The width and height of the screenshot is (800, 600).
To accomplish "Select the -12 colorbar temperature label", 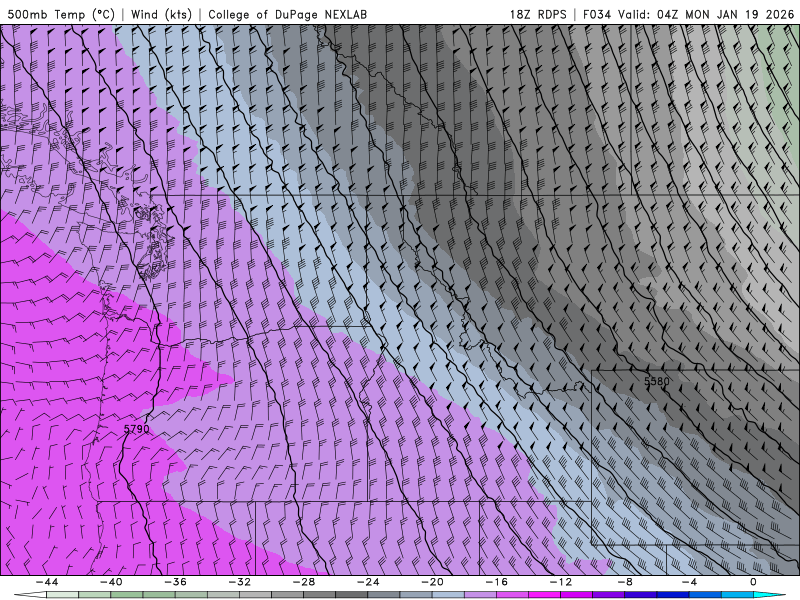I will coord(561,582).
